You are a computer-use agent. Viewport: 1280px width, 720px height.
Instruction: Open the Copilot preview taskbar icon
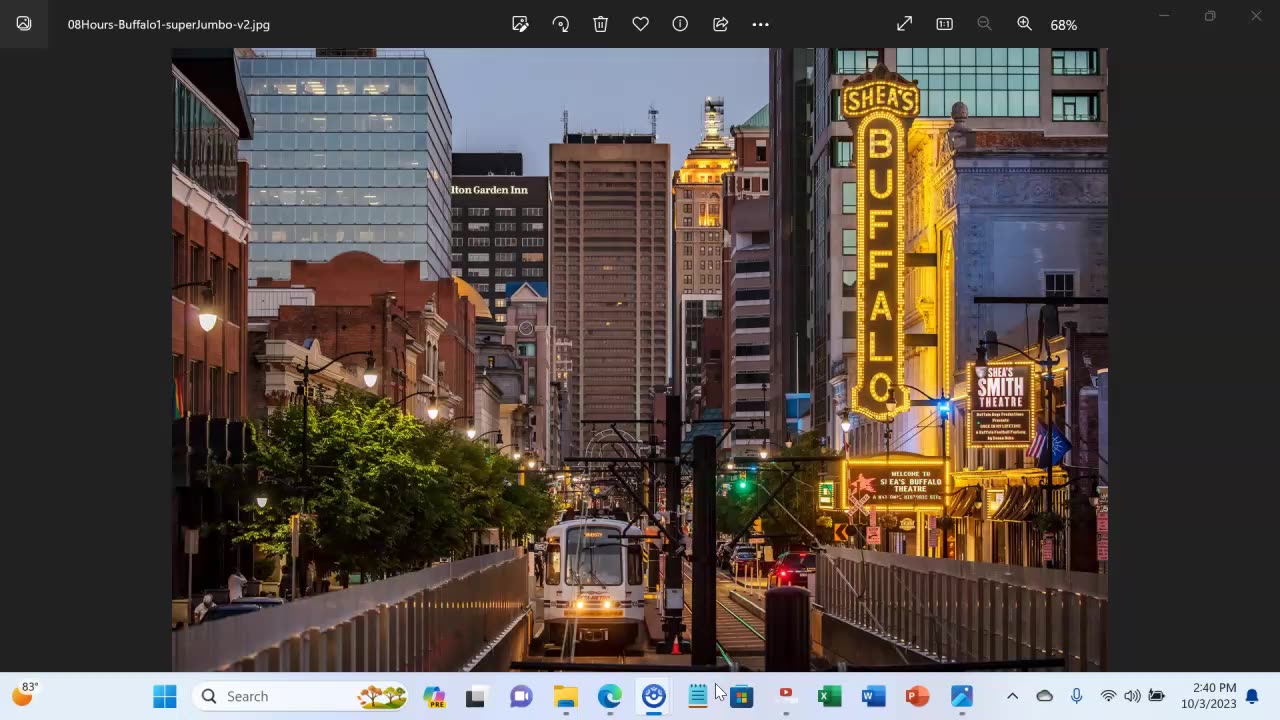(x=434, y=696)
